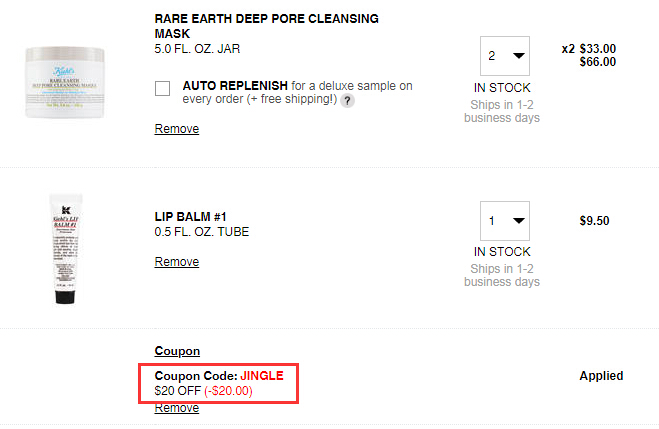Open the Rare Earth mask product thumbnail
This screenshot has height=429, width=659.
pos(65,82)
